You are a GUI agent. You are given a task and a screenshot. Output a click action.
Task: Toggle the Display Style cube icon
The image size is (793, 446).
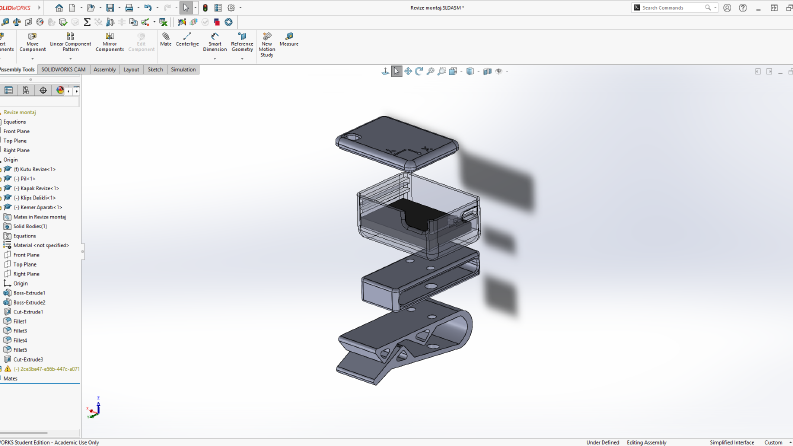pyautogui.click(x=470, y=71)
